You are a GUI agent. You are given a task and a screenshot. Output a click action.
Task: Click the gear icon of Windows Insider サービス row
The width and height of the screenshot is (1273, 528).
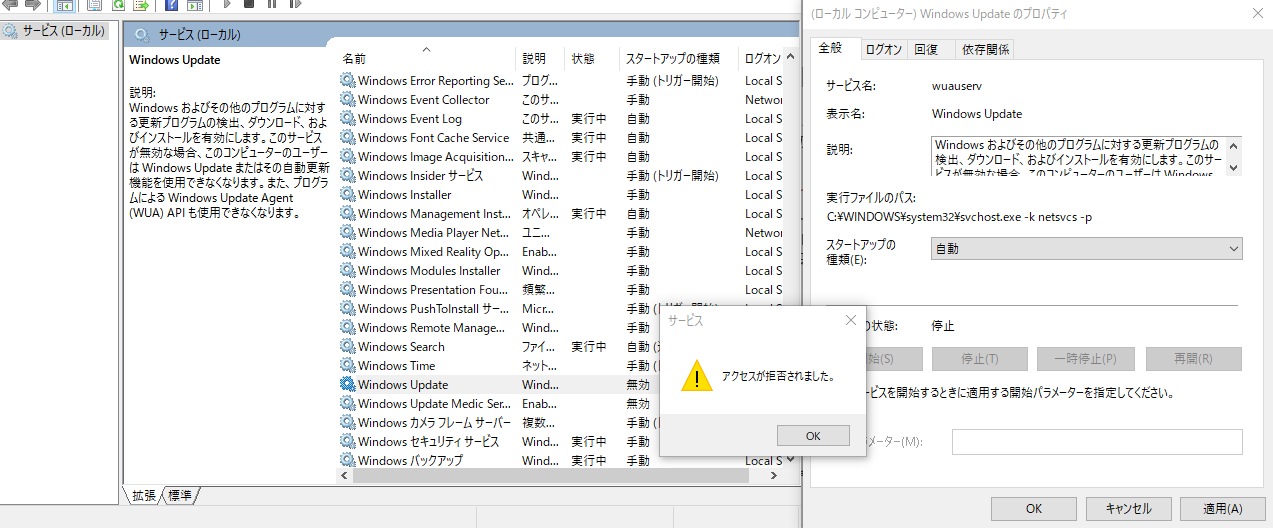point(347,176)
